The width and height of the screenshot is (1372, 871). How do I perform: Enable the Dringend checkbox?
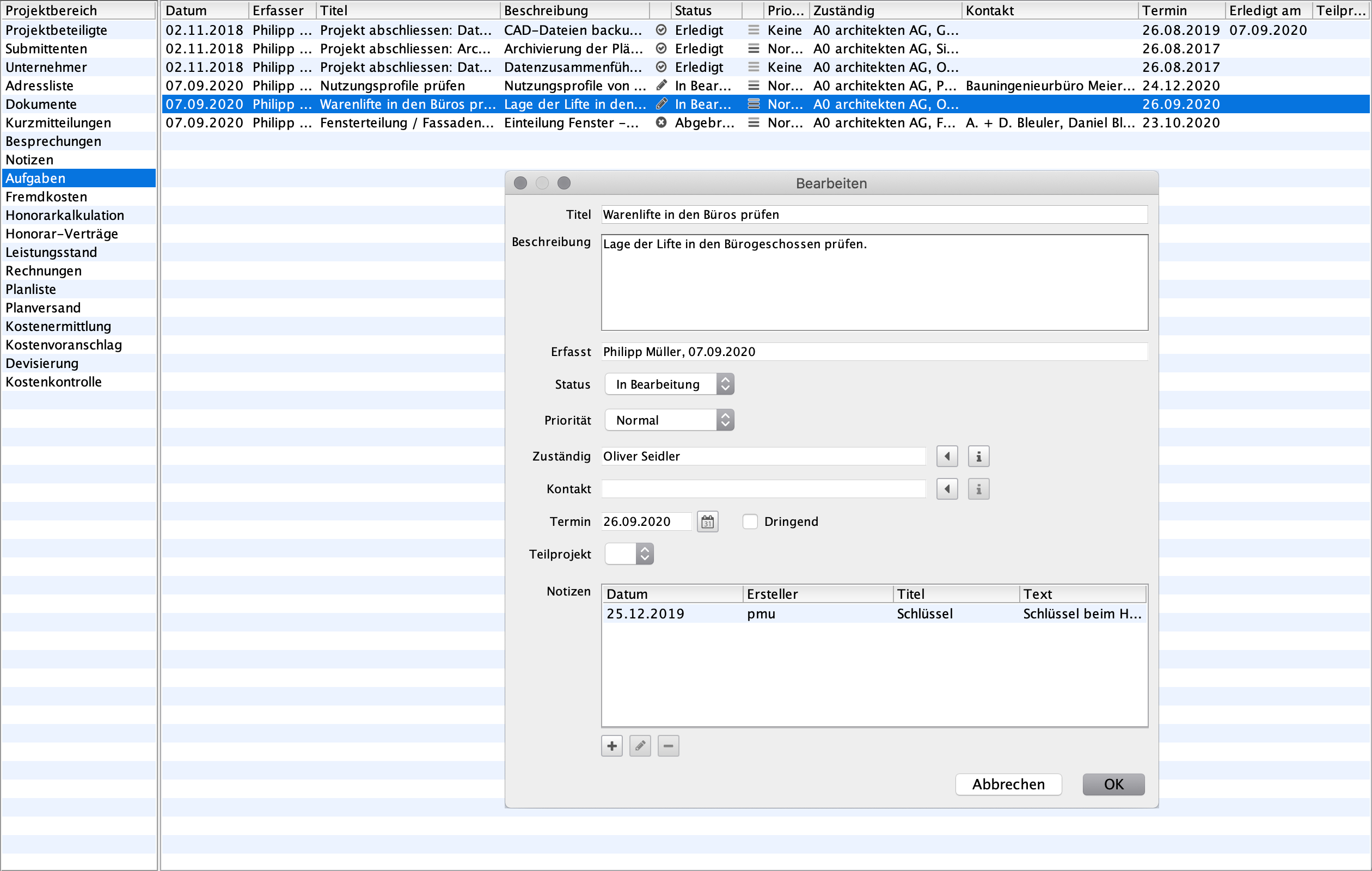(749, 521)
